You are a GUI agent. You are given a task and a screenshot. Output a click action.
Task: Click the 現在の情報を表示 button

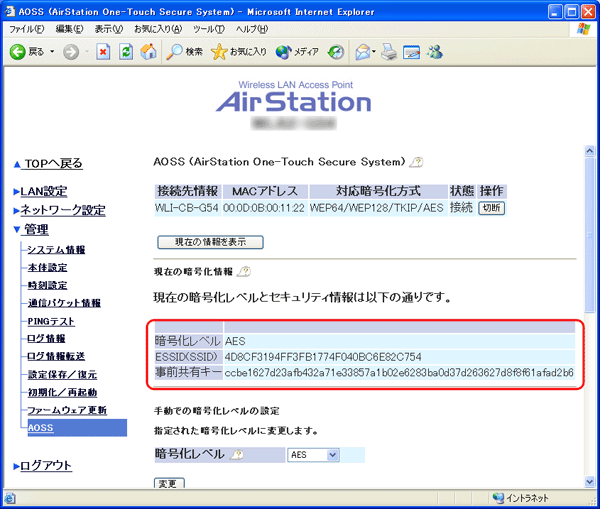click(210, 242)
